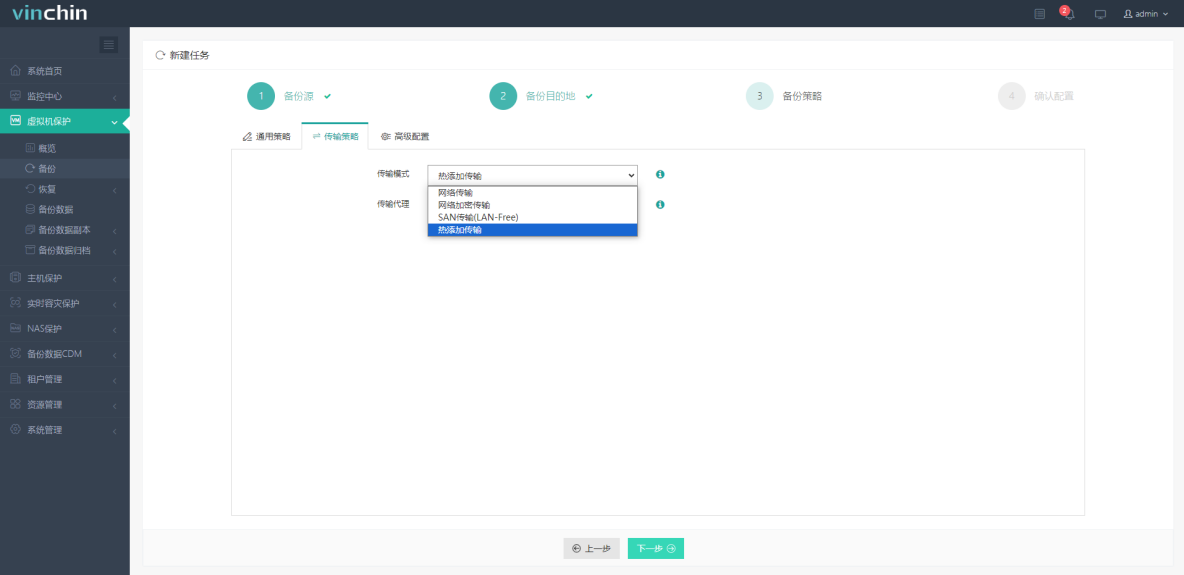Open 概览 under 虚拟机保护
The image size is (1184, 575).
[x=65, y=148]
